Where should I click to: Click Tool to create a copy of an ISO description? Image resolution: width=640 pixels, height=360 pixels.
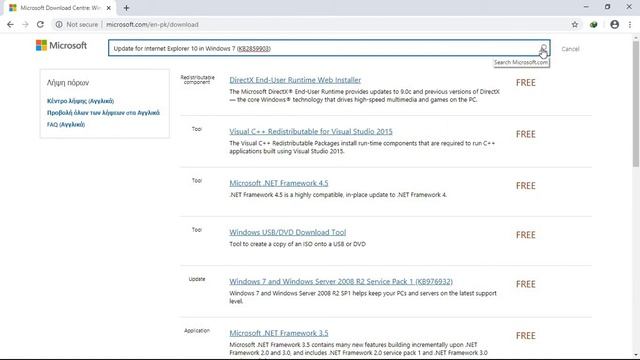298,244
